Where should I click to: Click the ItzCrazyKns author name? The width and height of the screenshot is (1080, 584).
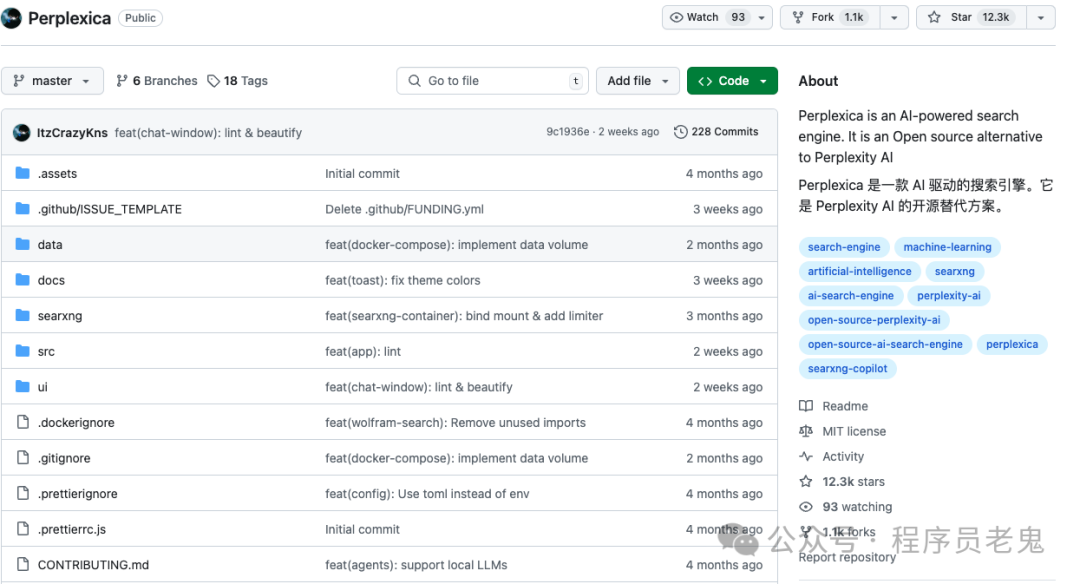[72, 132]
